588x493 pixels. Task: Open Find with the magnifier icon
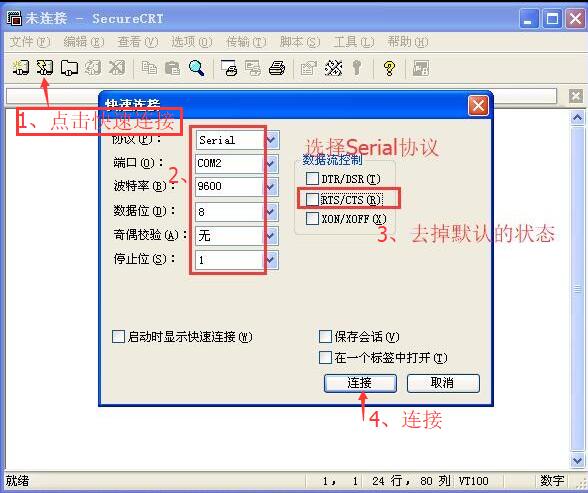pyautogui.click(x=196, y=68)
